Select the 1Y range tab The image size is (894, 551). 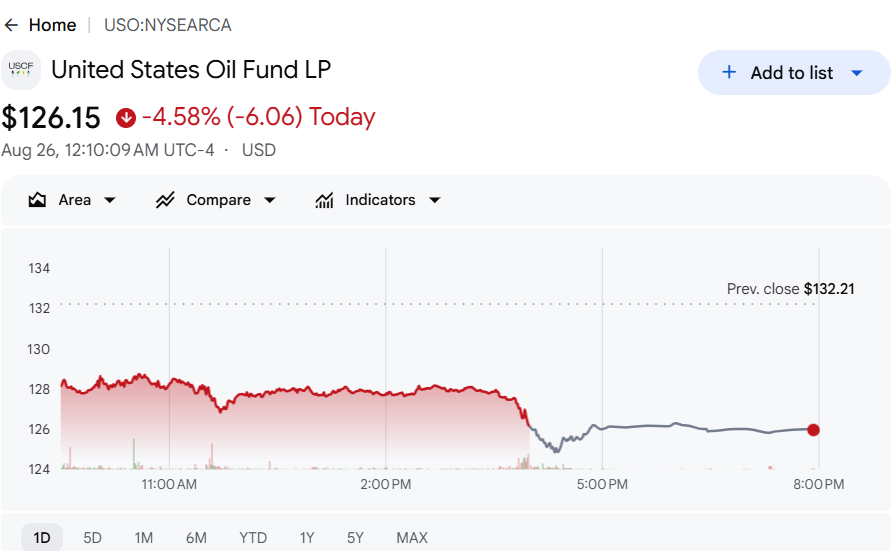(307, 537)
